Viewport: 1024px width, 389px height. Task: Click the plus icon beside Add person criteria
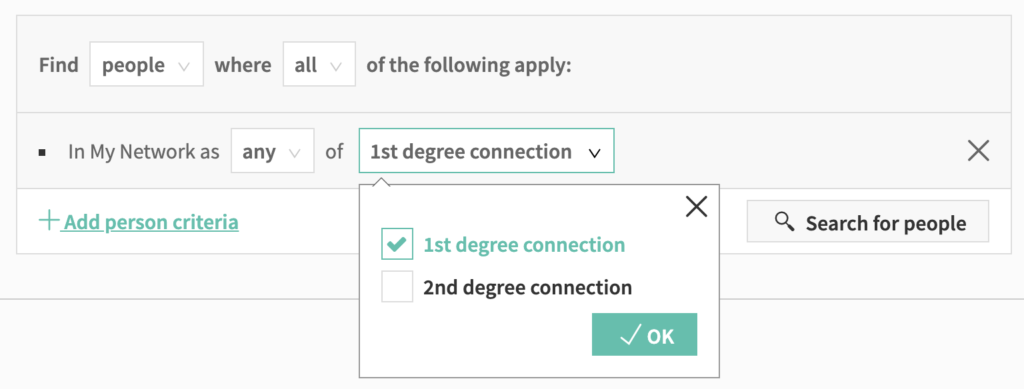49,221
